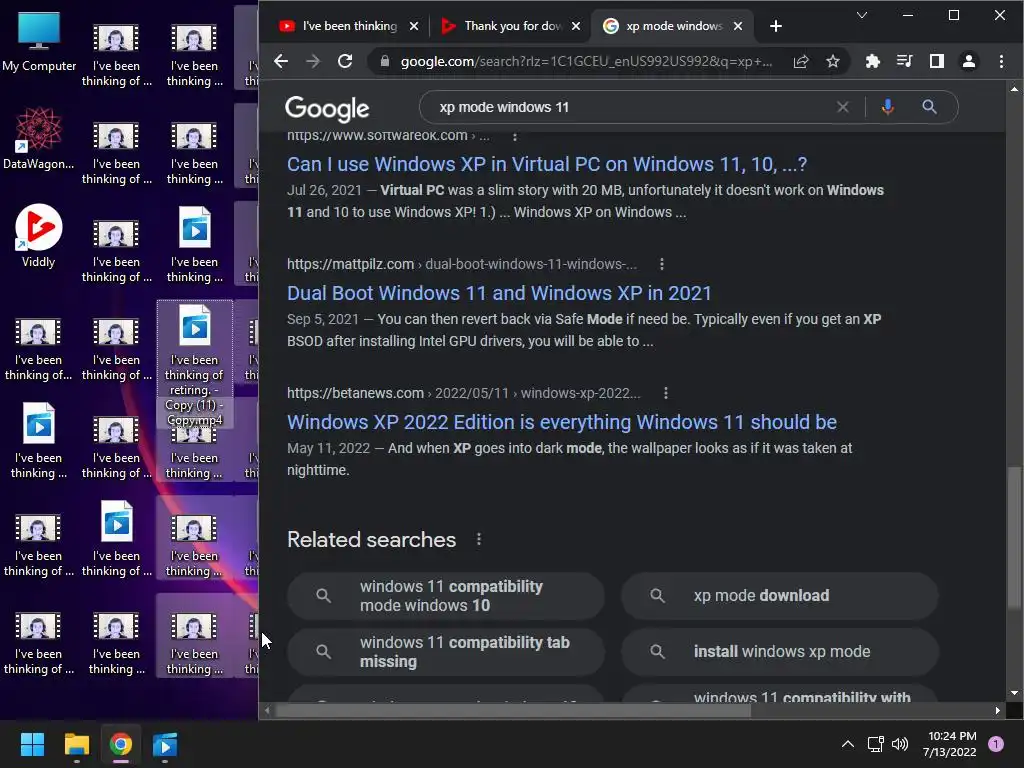Open "Windows XP 2022 Edition" betanews result

point(562,423)
